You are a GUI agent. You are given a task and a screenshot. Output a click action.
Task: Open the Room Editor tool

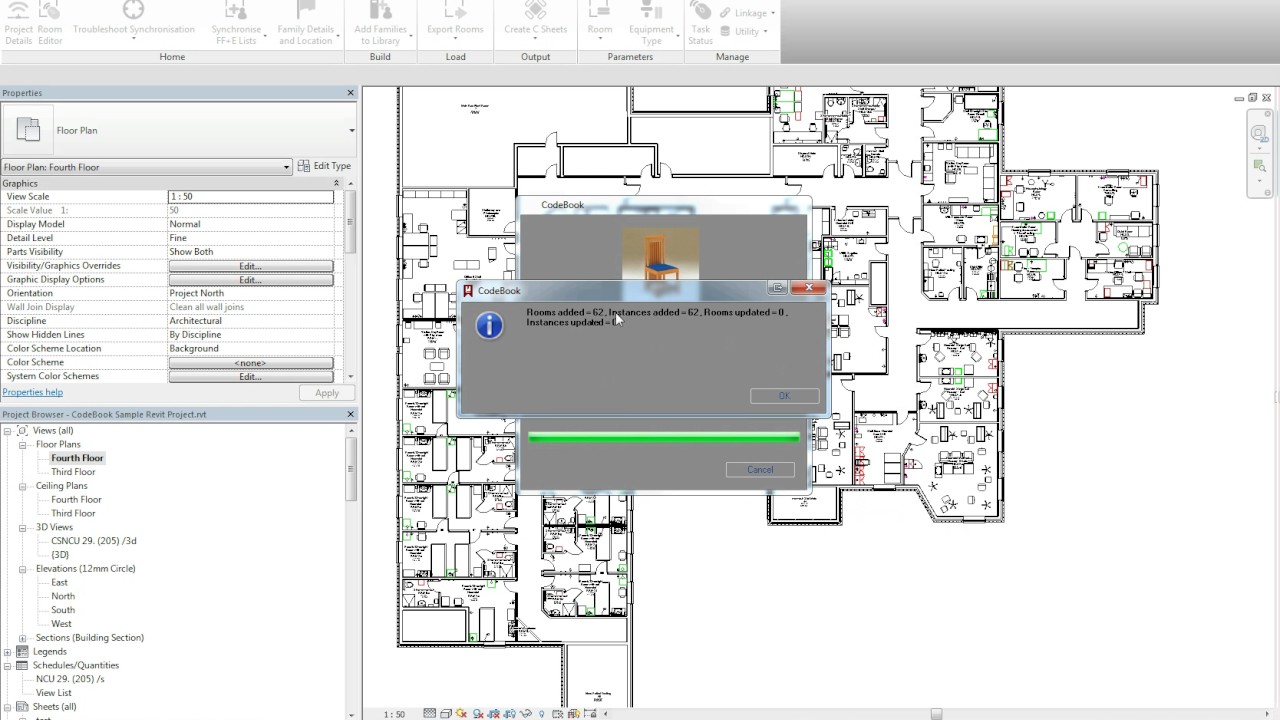[50, 23]
